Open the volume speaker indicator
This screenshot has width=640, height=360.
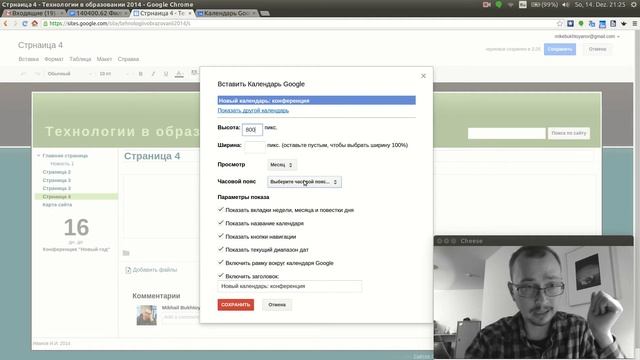tap(566, 4)
